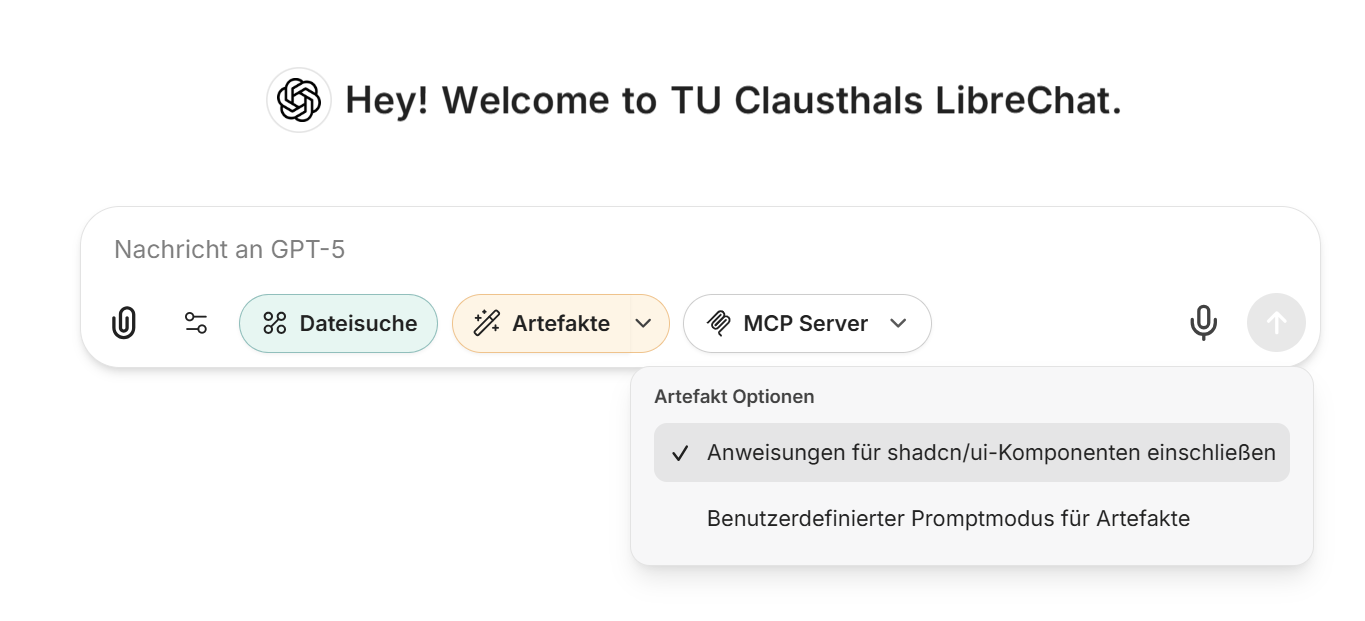Toggle the Dateisuche label off
The image size is (1365, 621).
coord(358,323)
